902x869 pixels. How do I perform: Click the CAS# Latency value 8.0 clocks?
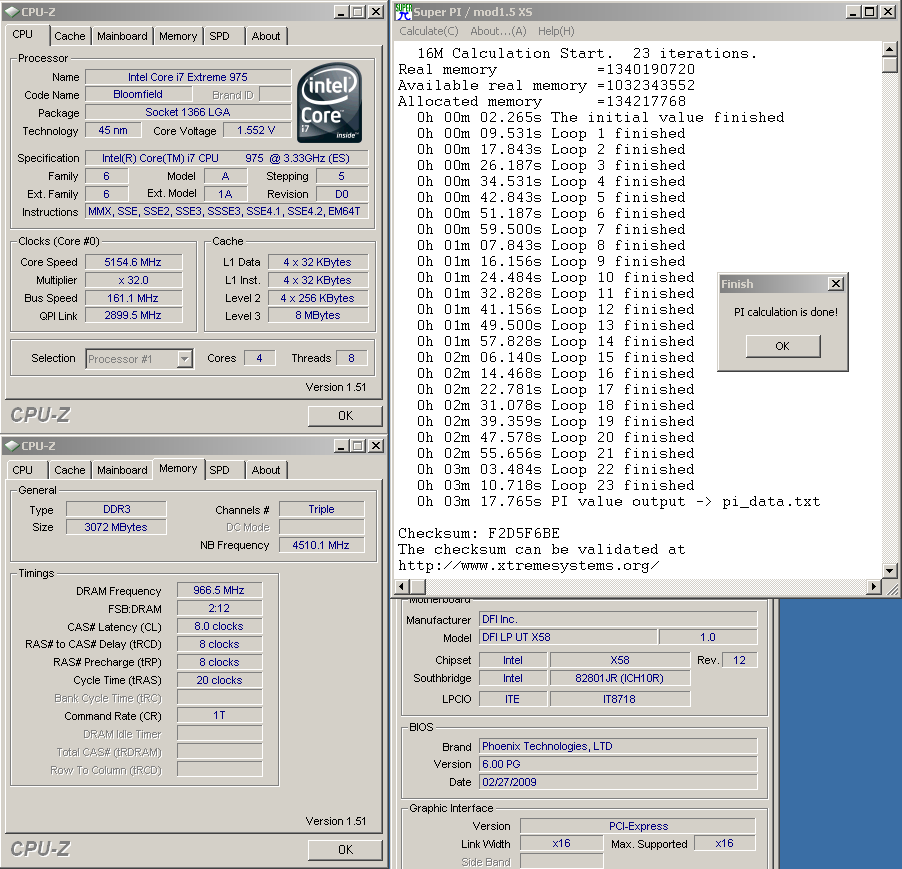[219, 626]
